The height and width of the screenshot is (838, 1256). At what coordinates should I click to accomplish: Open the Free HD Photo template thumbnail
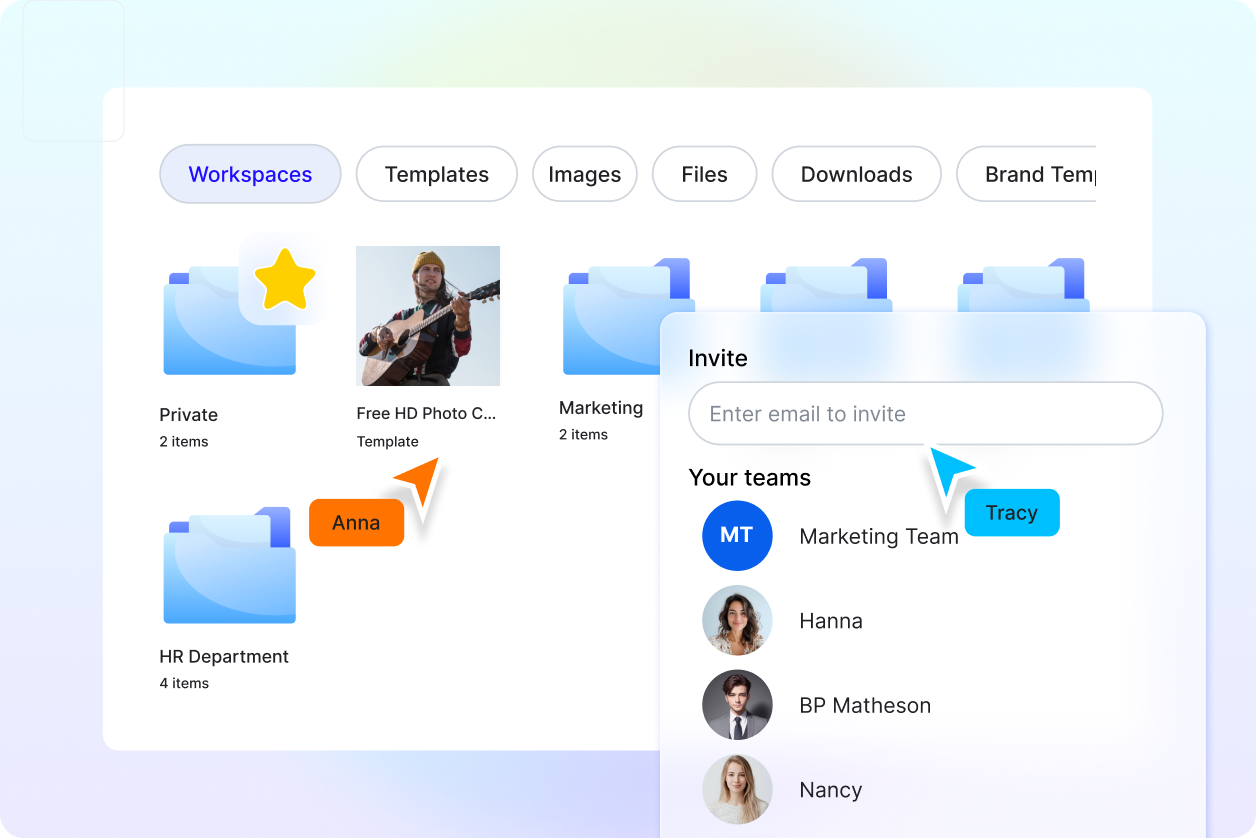click(x=428, y=316)
